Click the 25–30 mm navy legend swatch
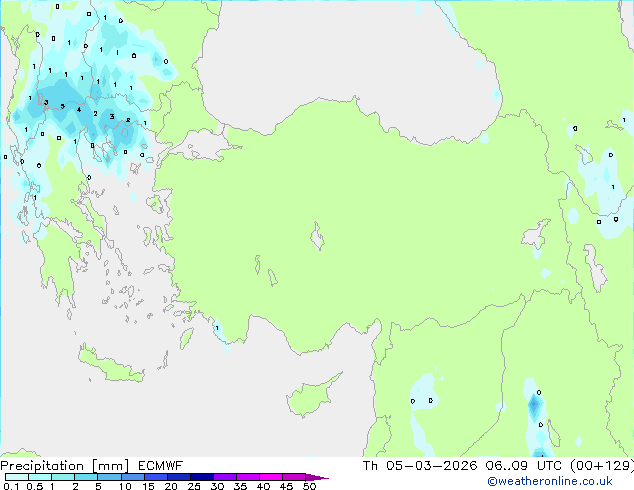 pos(201,477)
